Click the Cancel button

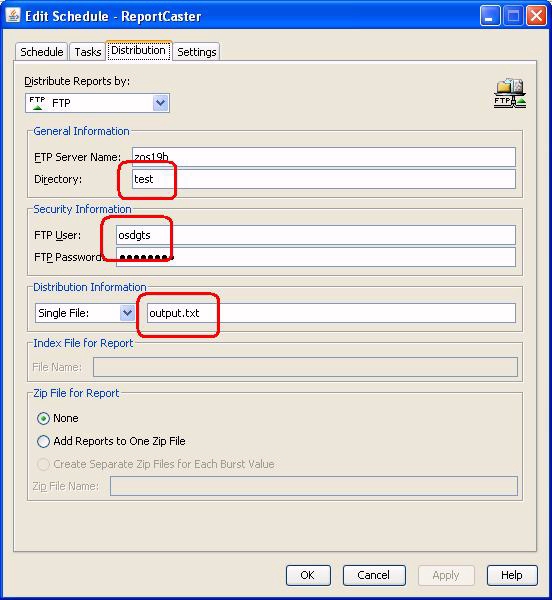click(x=374, y=575)
